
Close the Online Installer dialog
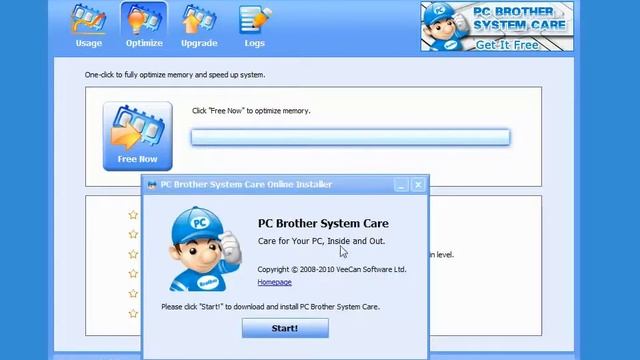pos(418,185)
